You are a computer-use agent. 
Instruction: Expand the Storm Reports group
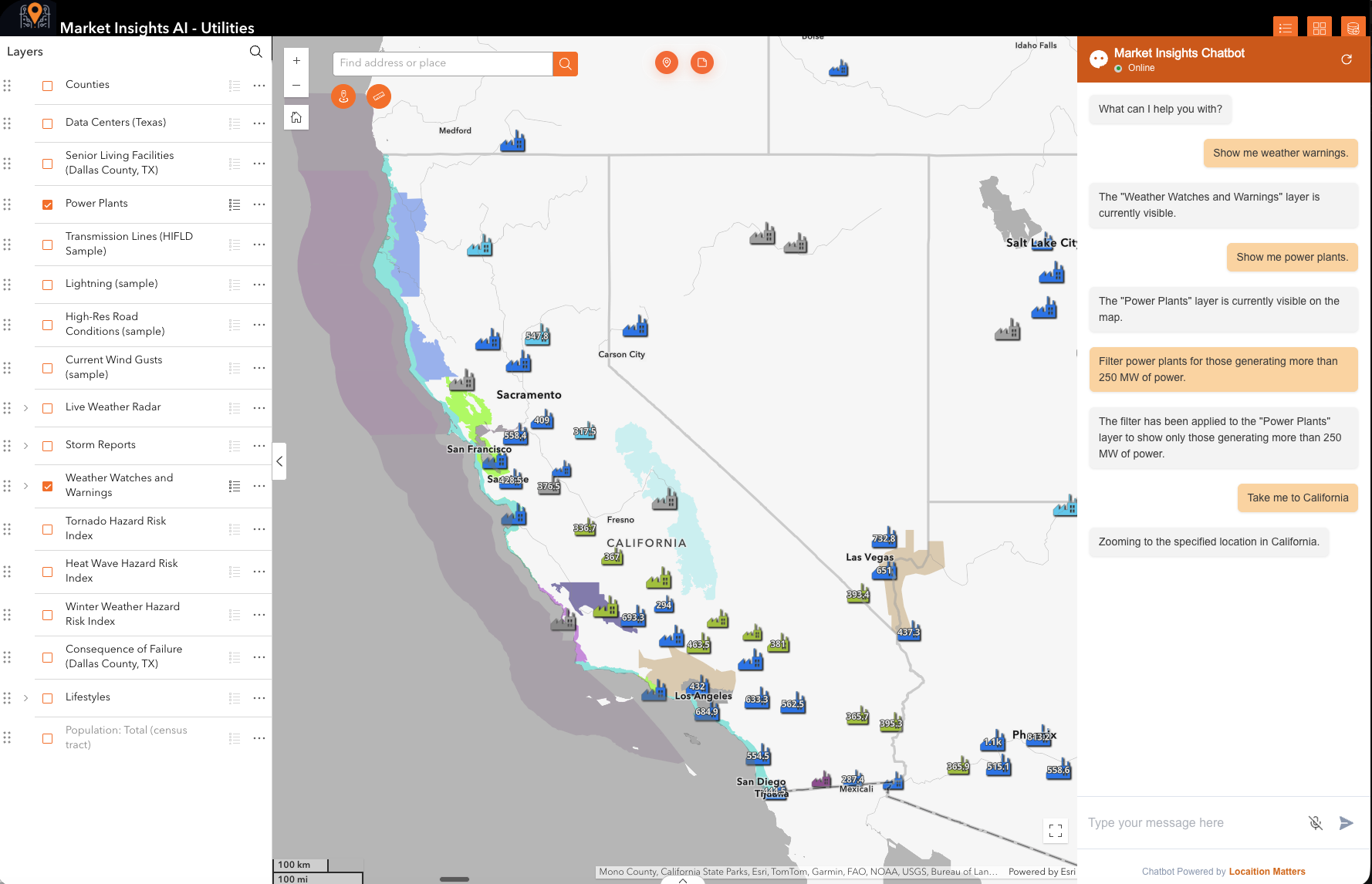click(x=26, y=446)
